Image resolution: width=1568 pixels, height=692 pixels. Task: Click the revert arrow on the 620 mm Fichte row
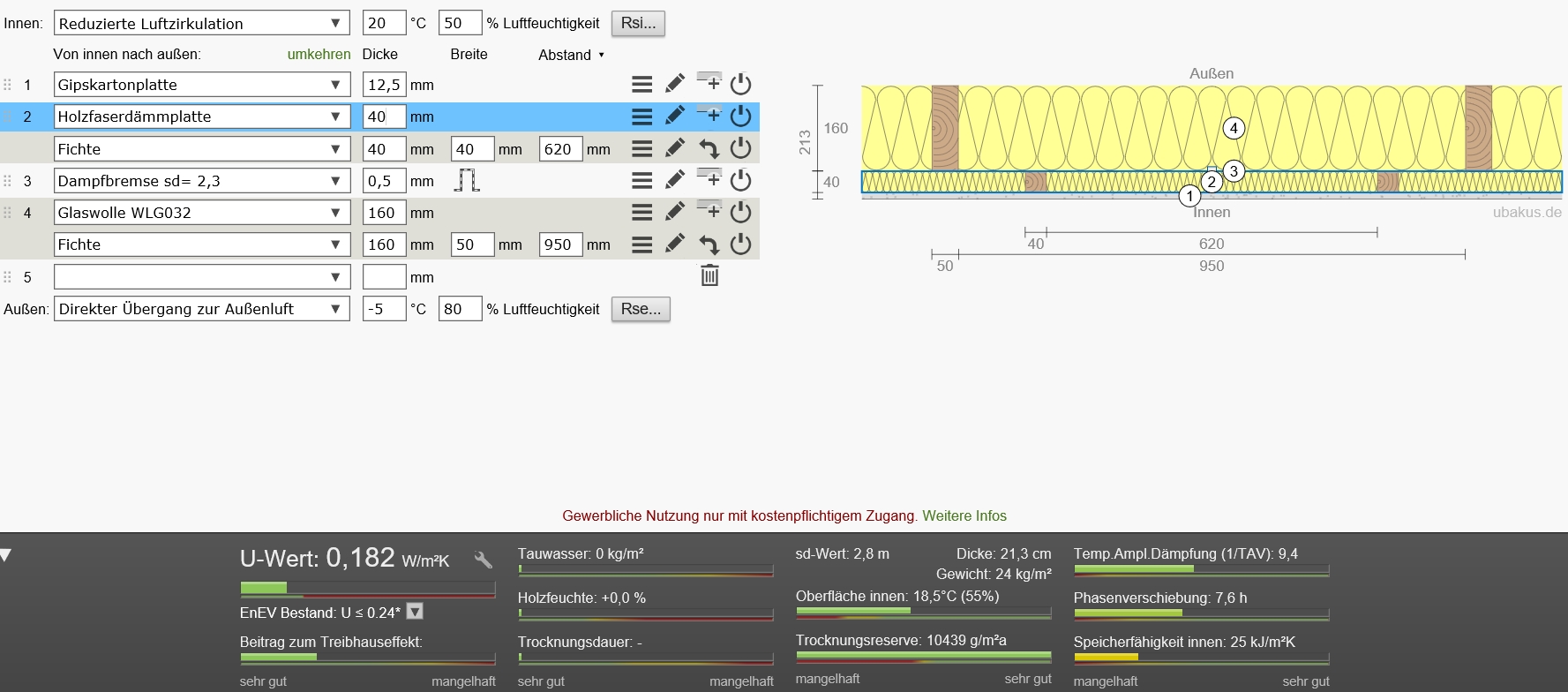pyautogui.click(x=709, y=149)
